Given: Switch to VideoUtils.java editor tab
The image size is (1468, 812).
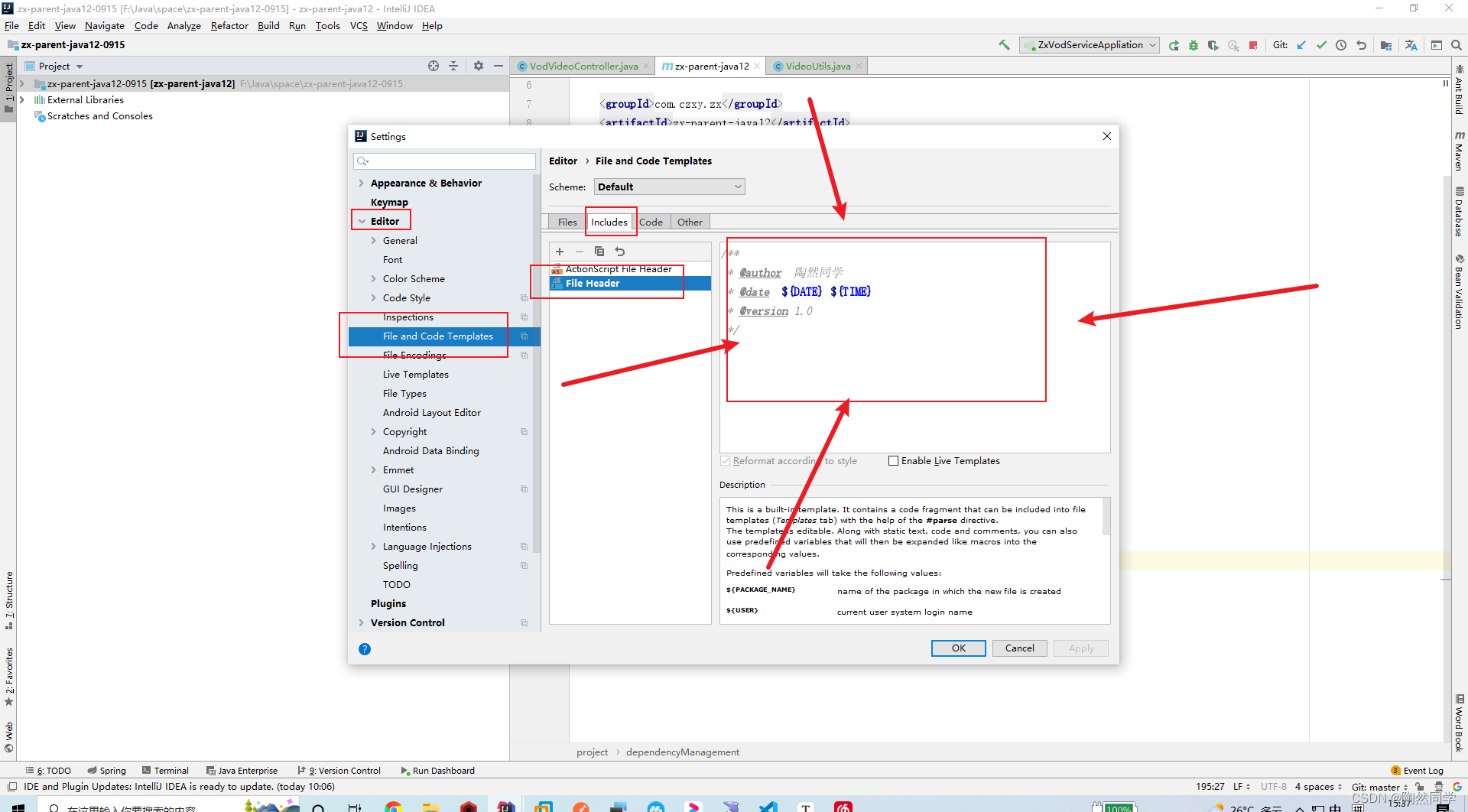Looking at the screenshot, I should pyautogui.click(x=817, y=67).
